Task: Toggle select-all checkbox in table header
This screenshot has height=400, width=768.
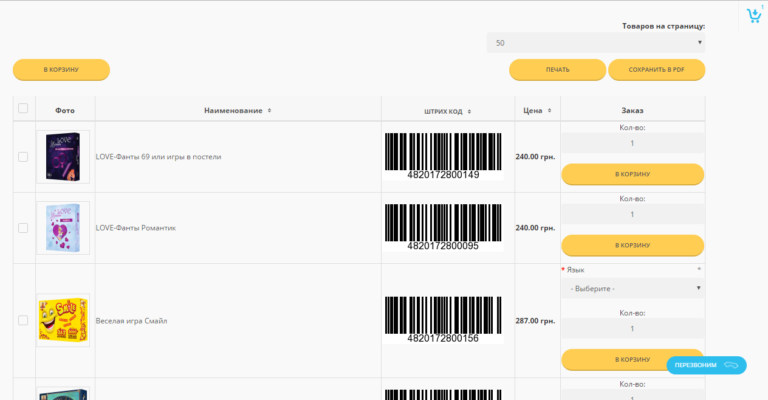Action: pos(23,108)
